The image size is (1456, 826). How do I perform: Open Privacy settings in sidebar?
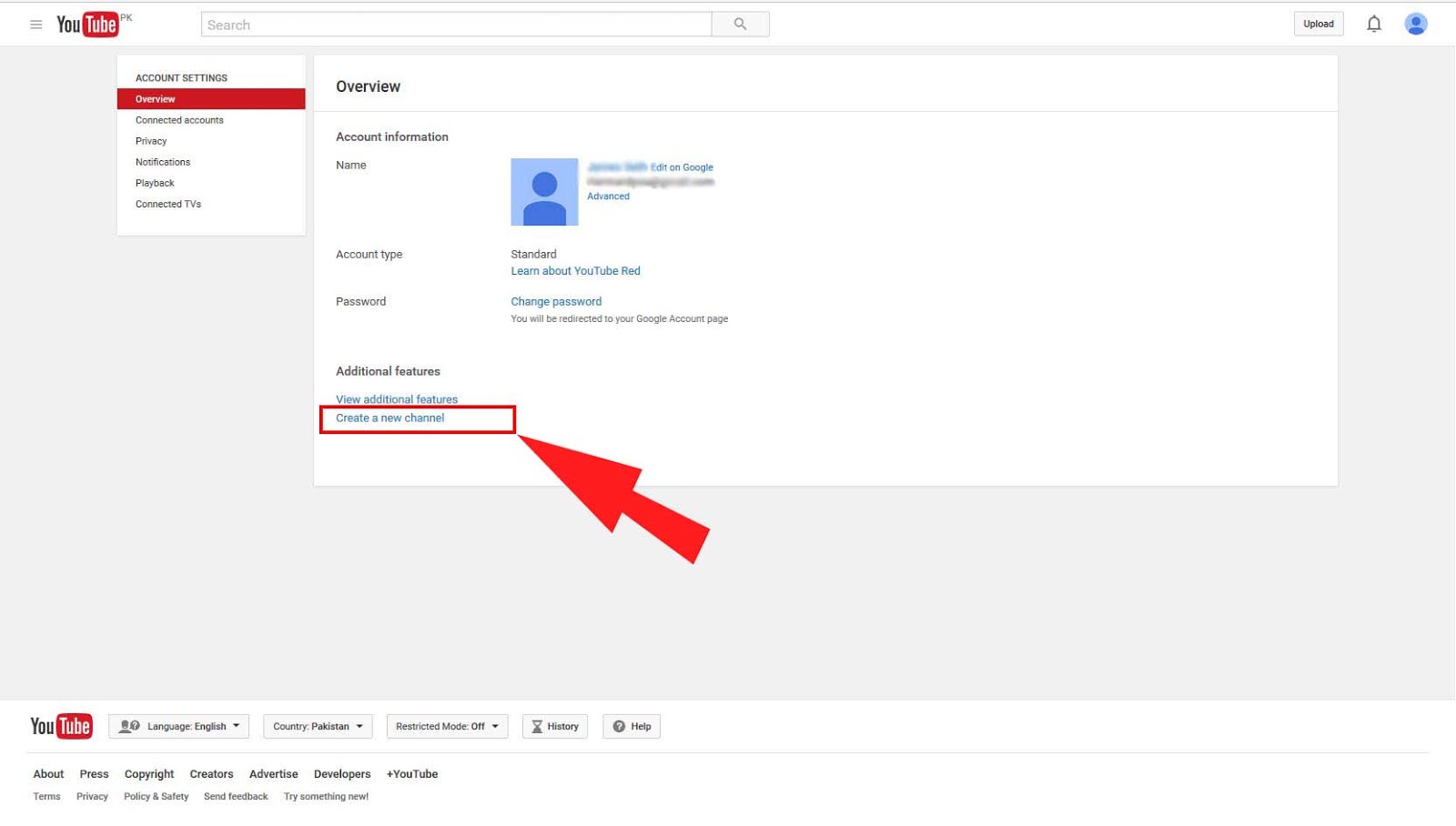click(x=151, y=141)
